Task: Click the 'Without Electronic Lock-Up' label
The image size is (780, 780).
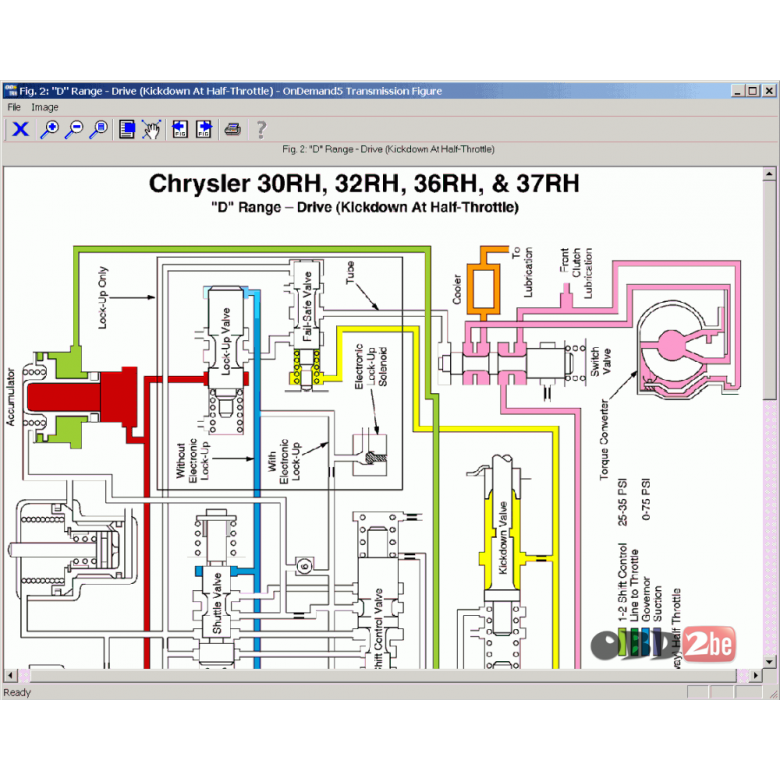Action: 193,459
